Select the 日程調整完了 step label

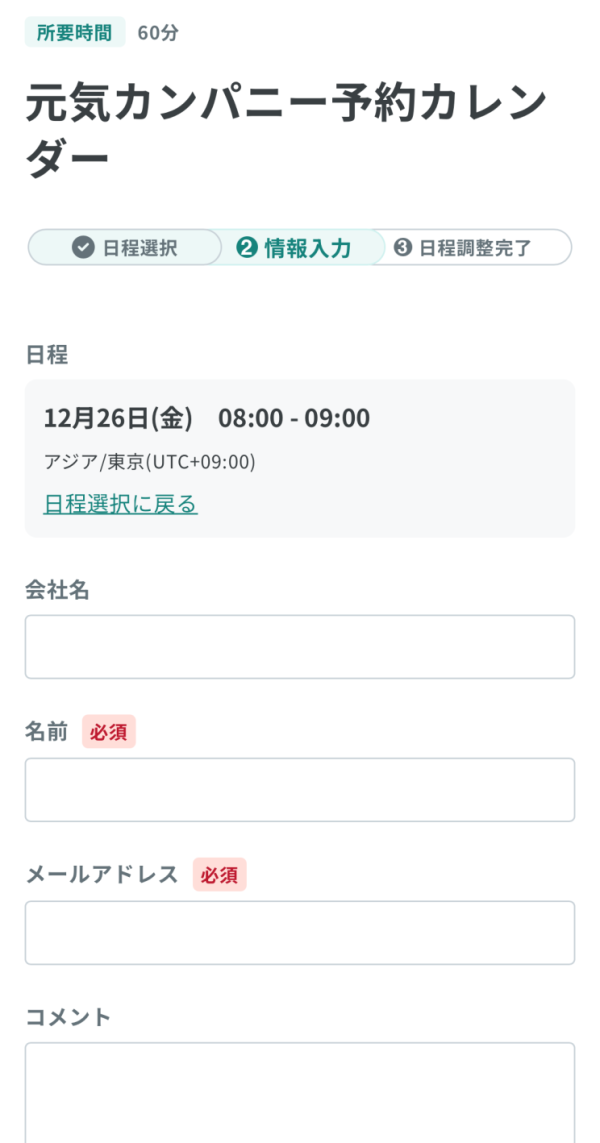(475, 248)
